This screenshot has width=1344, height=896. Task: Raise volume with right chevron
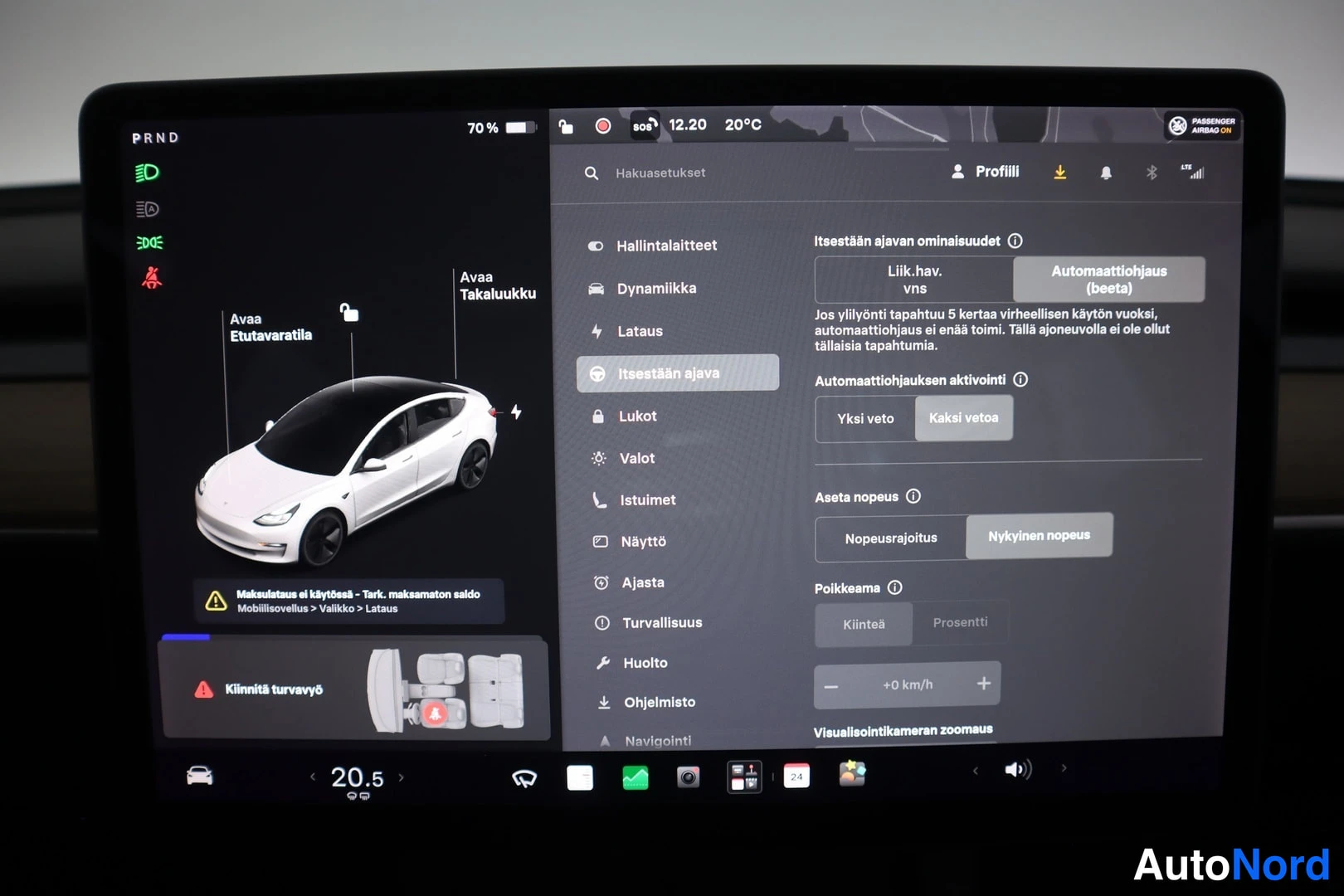1064,768
